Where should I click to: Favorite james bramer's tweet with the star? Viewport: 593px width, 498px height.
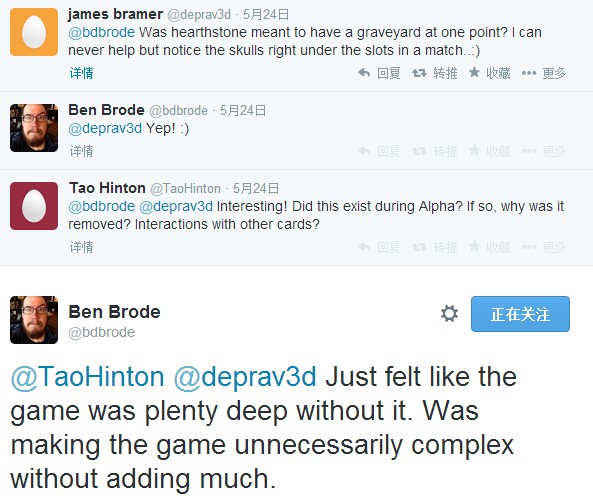489,73
